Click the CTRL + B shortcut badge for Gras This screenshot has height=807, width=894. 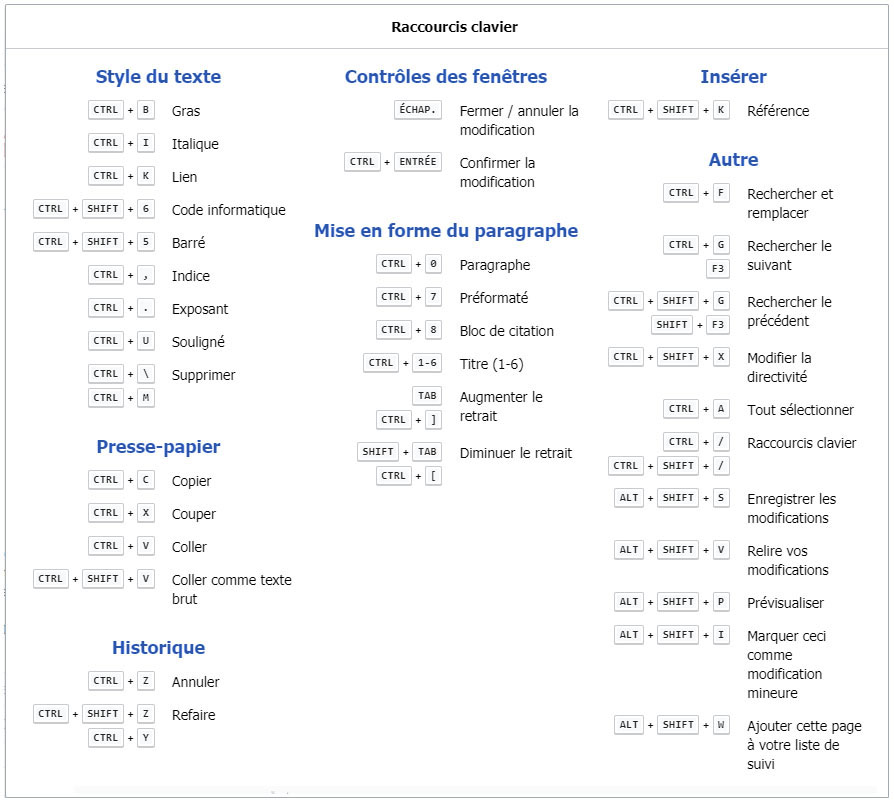pos(121,110)
